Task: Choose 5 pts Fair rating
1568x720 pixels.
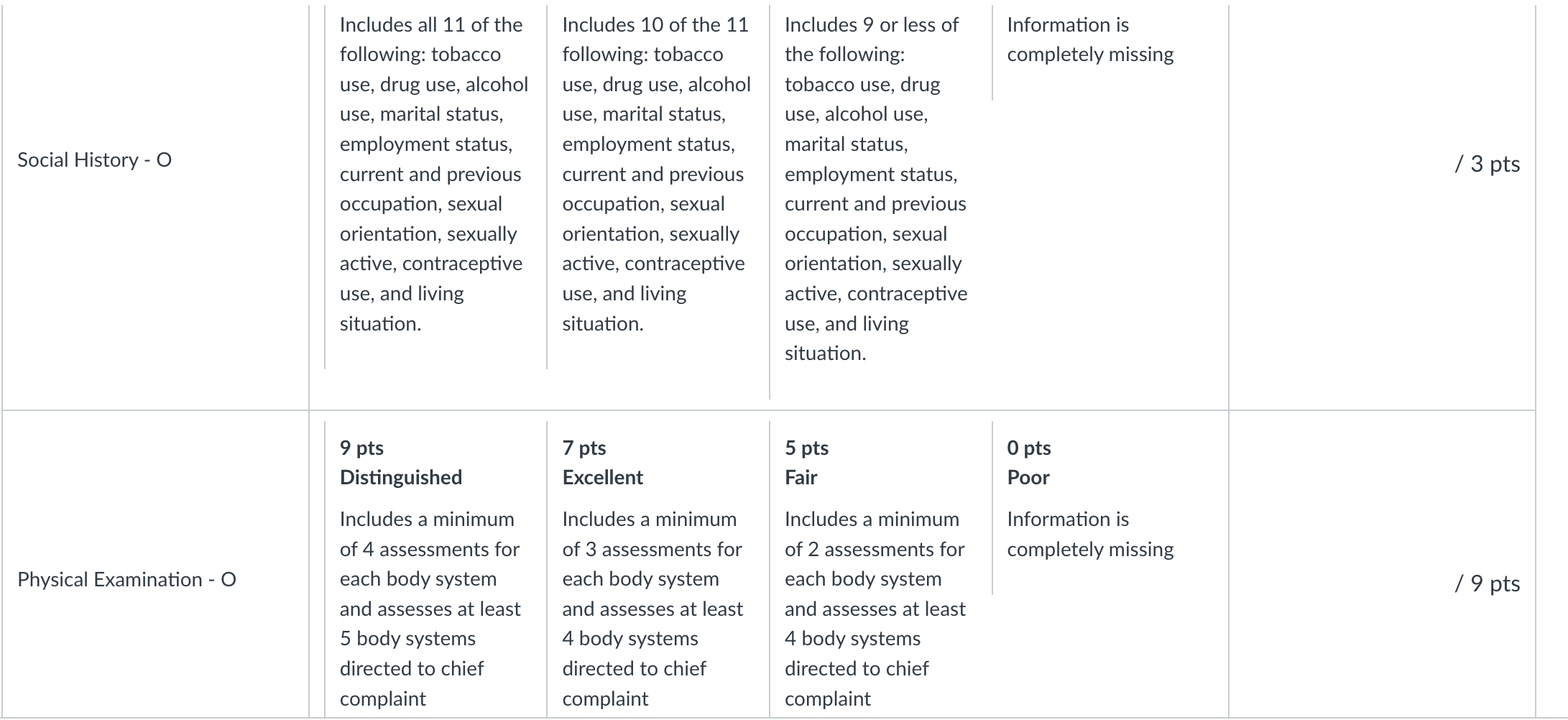Action: click(x=880, y=569)
